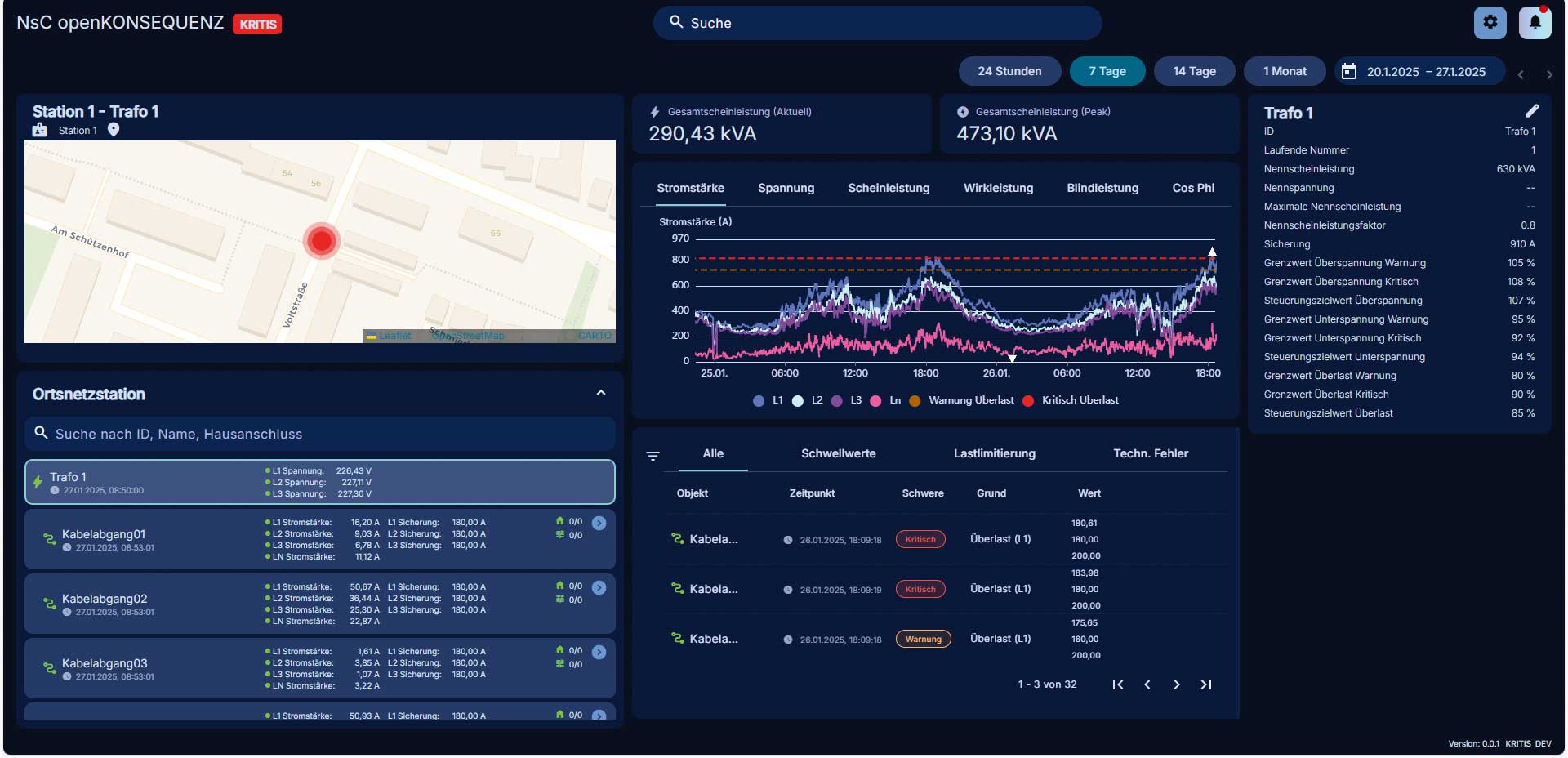Toggle the L1 series in chart legend

tap(768, 400)
